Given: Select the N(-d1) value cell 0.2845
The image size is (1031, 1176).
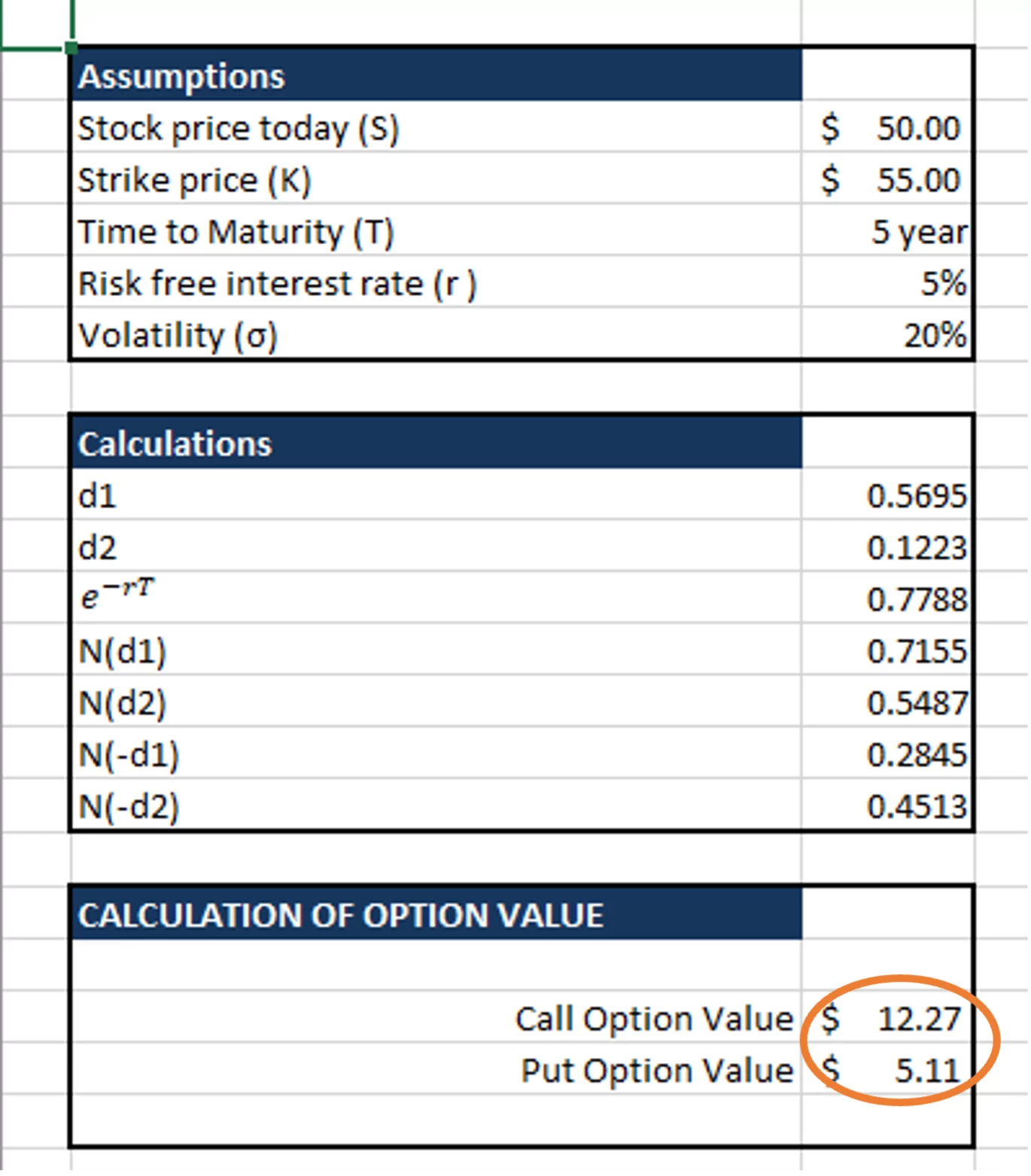Looking at the screenshot, I should (888, 755).
